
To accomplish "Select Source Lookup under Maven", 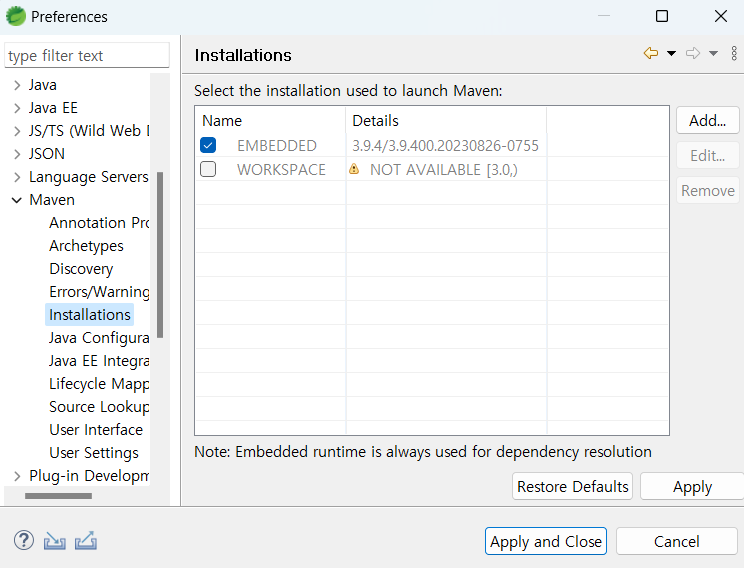I will (99, 407).
